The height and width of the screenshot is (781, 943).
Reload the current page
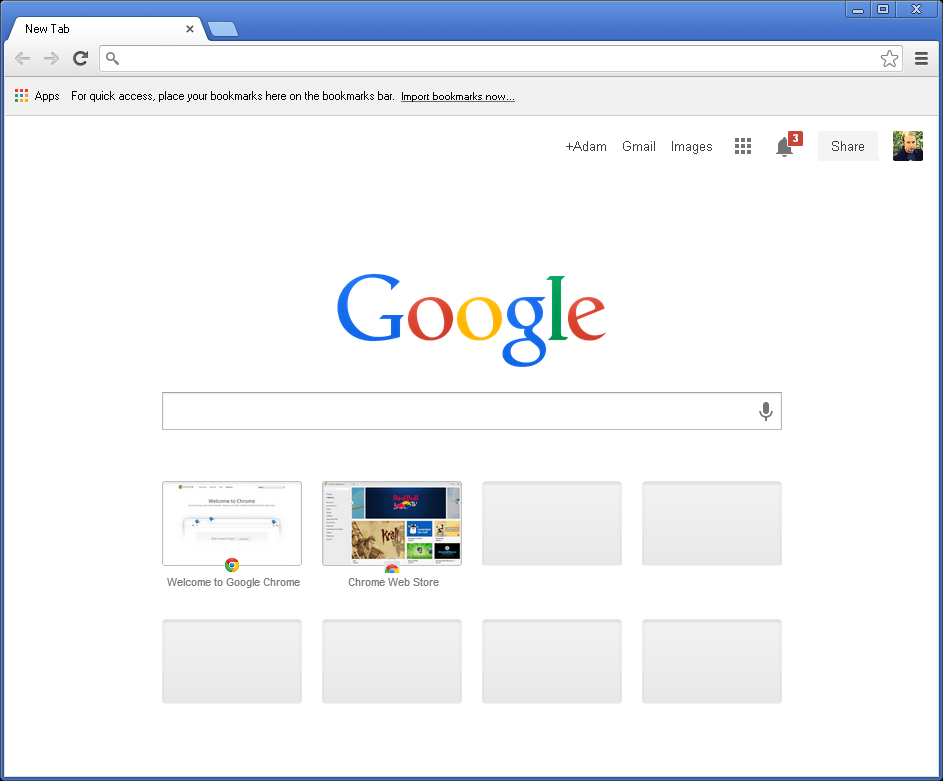tap(81, 59)
